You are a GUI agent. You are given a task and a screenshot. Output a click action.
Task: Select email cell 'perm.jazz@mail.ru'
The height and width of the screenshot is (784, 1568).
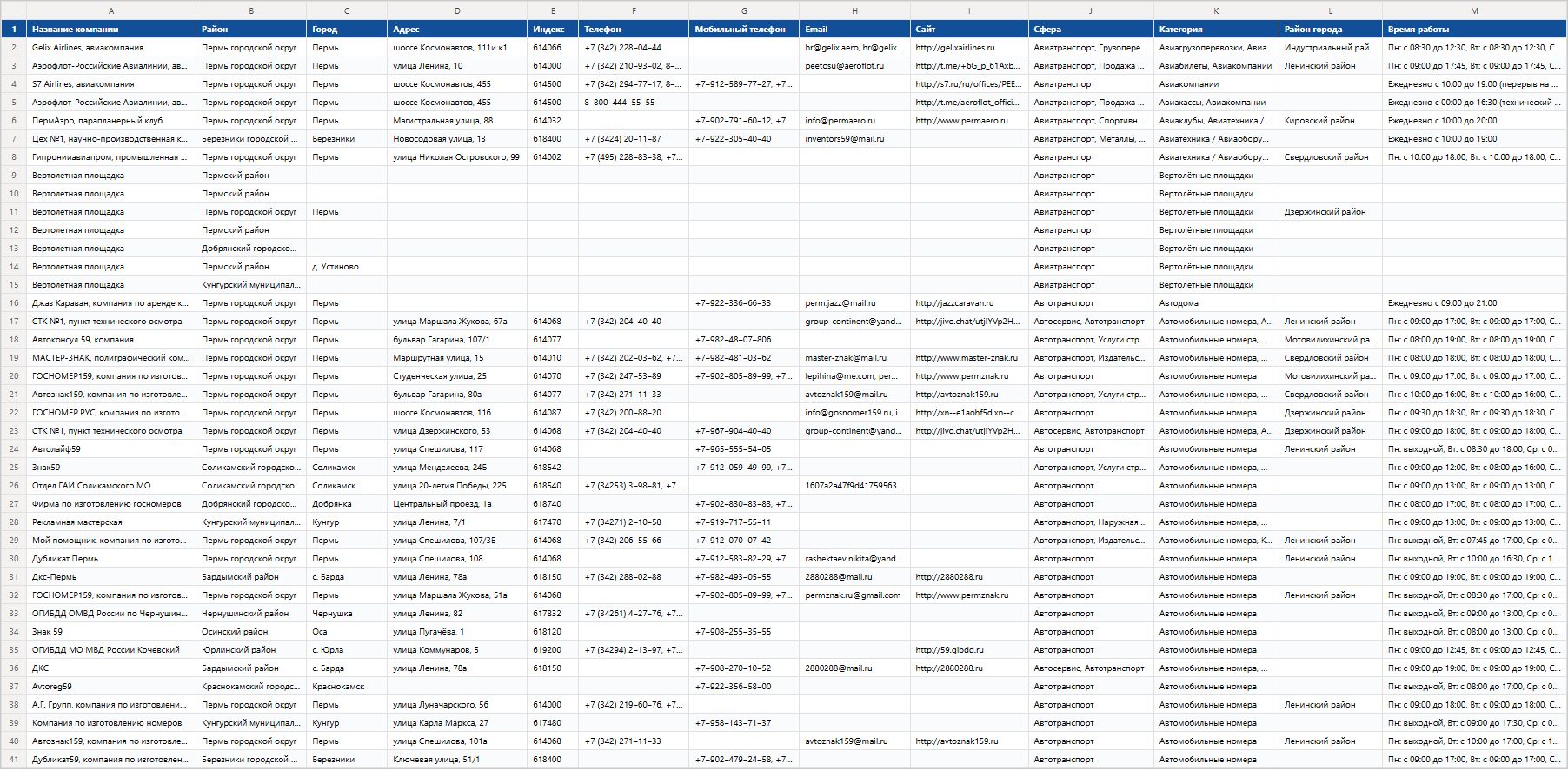[854, 303]
